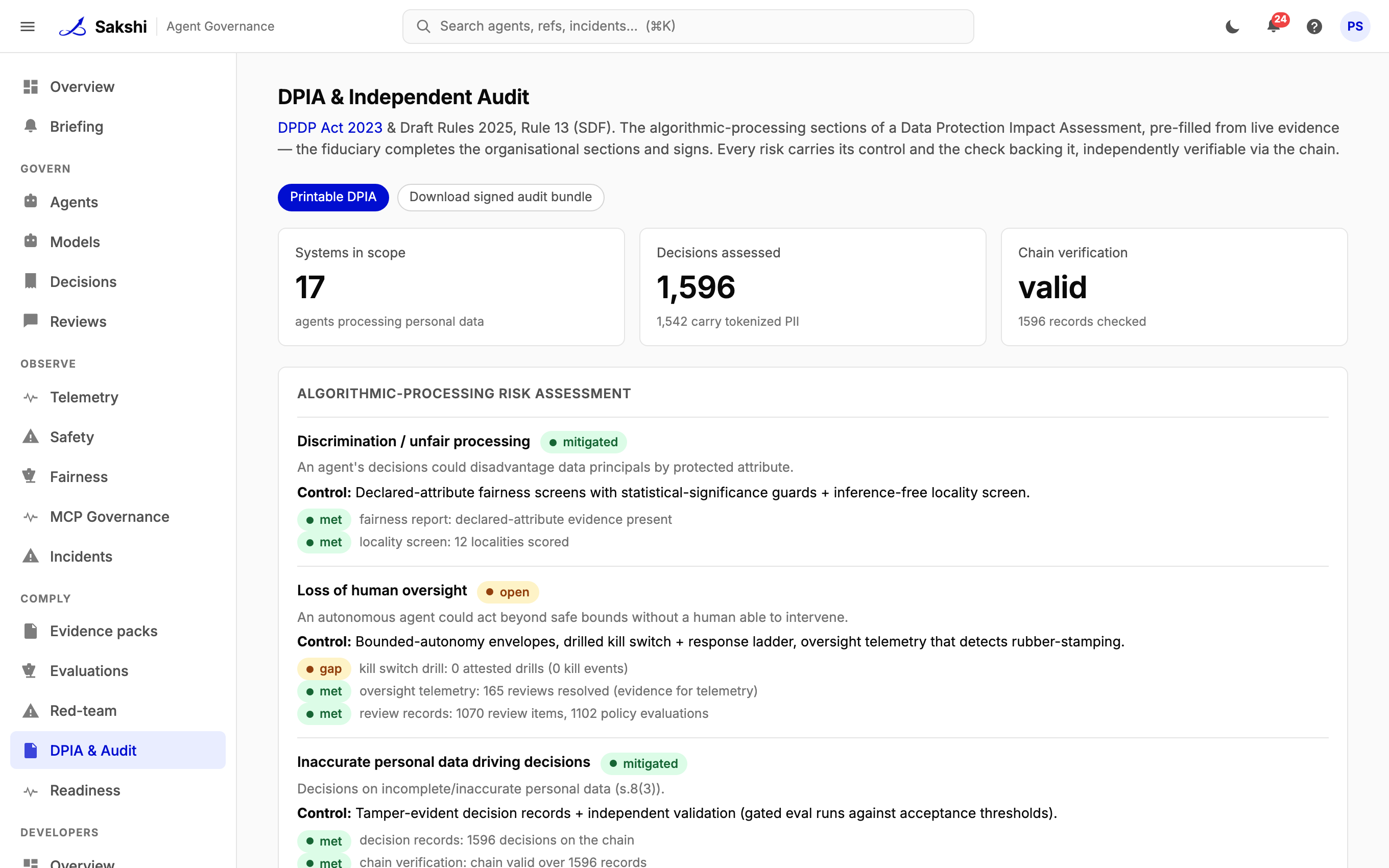Click the MCP Governance pulse icon
The width and height of the screenshot is (1389, 868).
(31, 517)
